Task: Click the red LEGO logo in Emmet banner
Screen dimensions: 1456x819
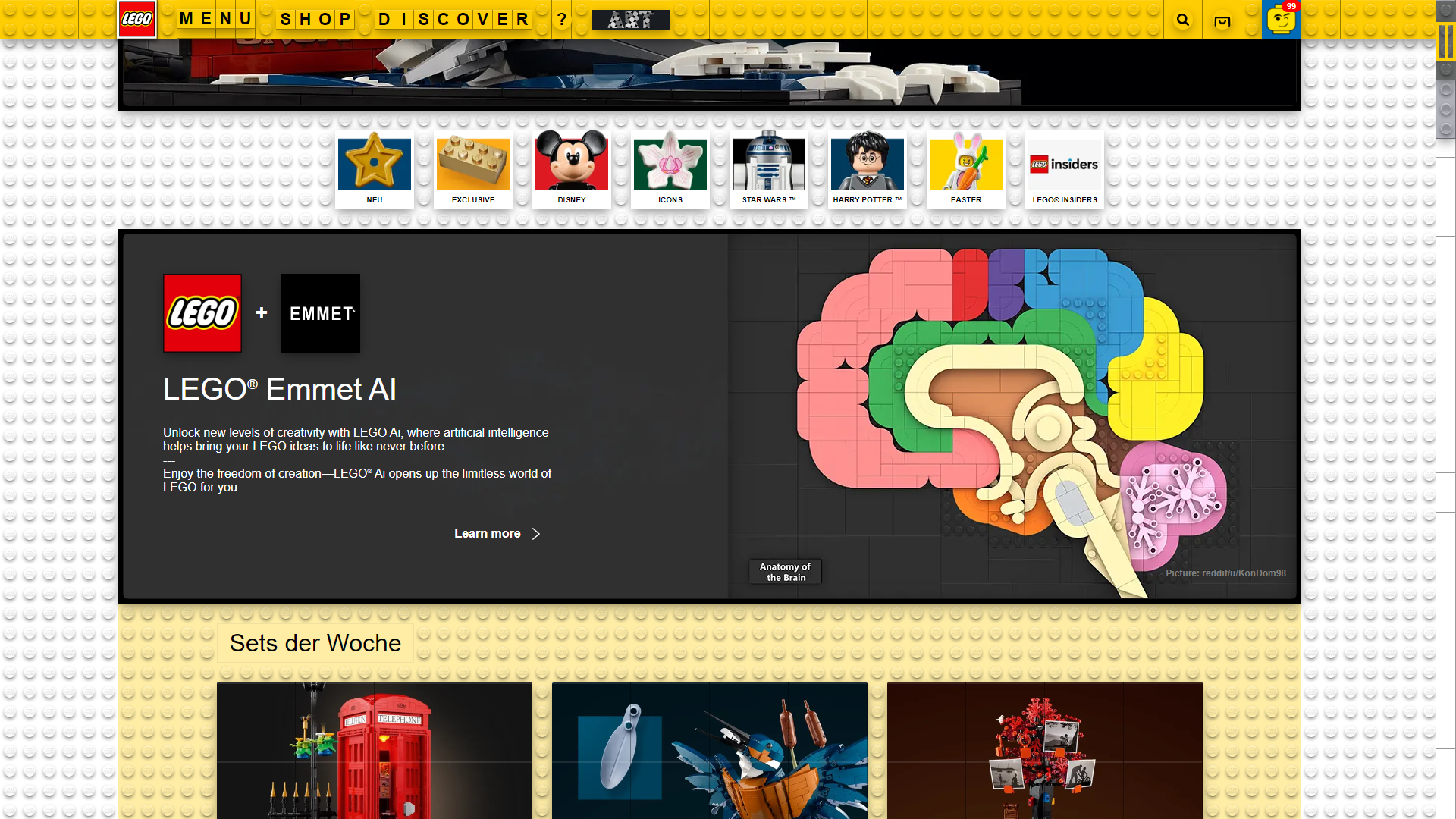Action: [x=202, y=313]
